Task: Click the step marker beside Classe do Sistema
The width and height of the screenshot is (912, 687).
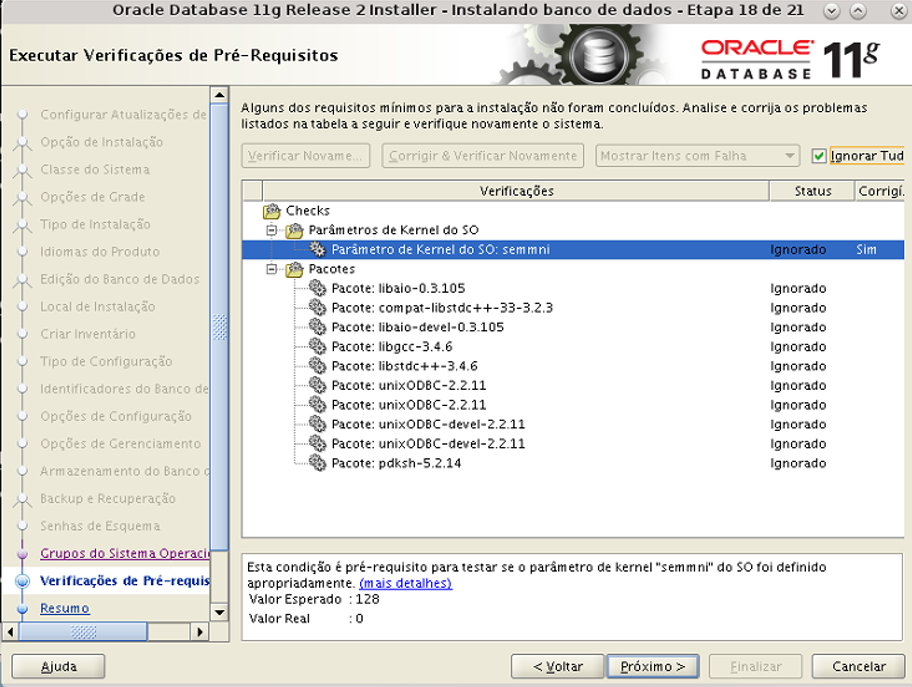Action: tap(23, 170)
